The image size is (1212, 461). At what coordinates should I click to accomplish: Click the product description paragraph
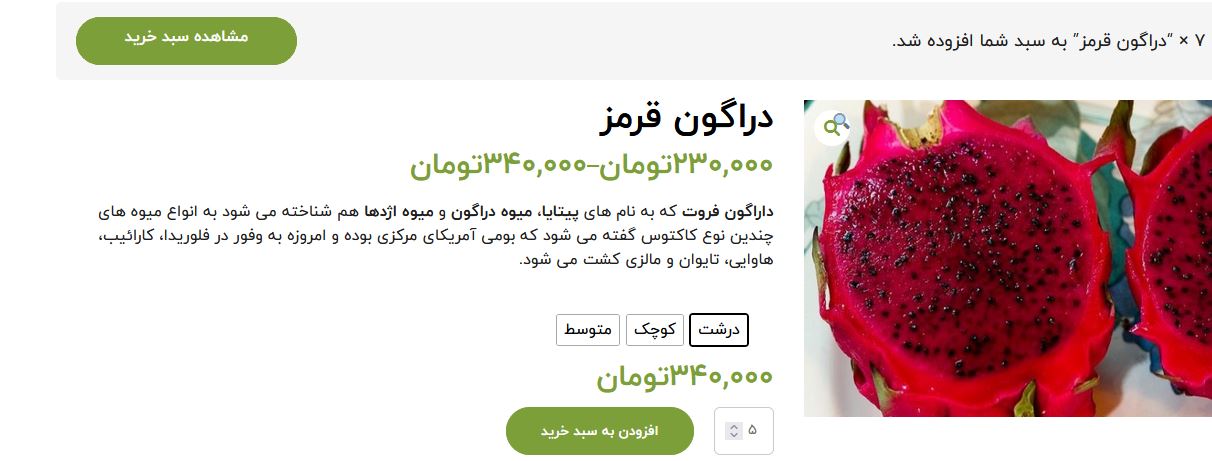tap(435, 236)
